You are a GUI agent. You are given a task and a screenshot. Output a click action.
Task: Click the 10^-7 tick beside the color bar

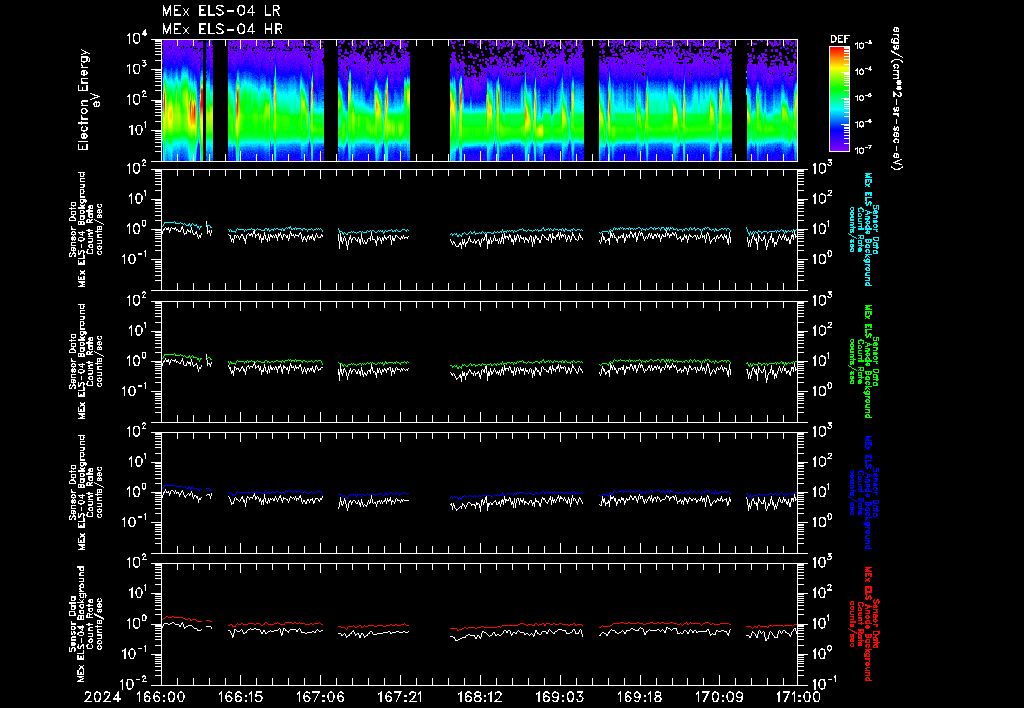(863, 150)
